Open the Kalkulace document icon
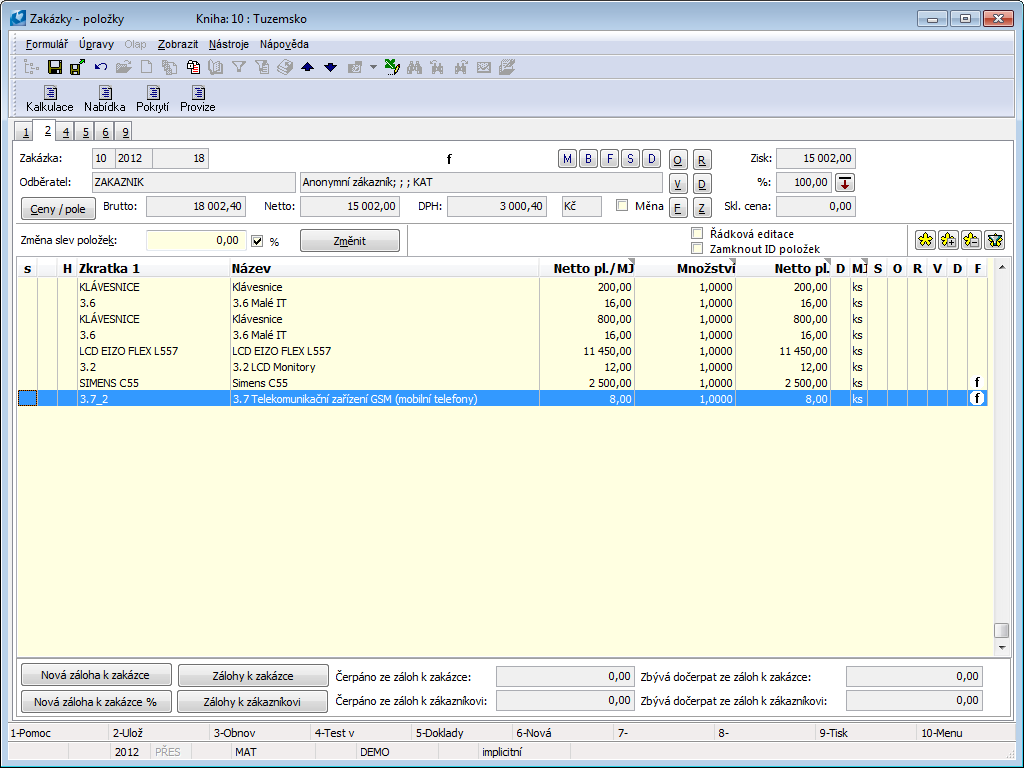This screenshot has height=768, width=1024. pos(49,94)
